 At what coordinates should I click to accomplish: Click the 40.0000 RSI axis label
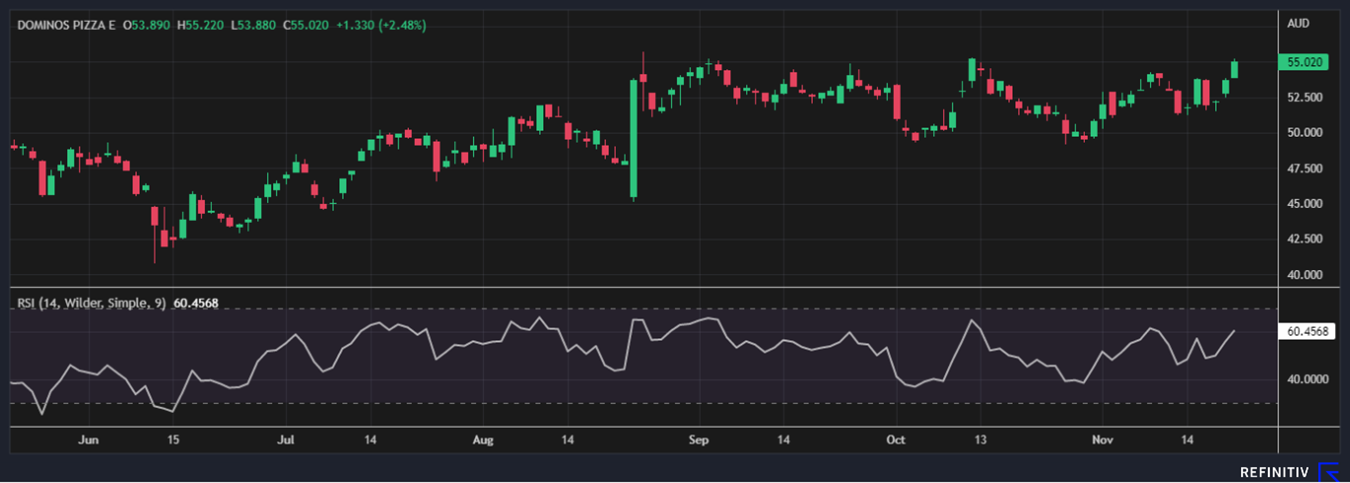[x=1307, y=380]
